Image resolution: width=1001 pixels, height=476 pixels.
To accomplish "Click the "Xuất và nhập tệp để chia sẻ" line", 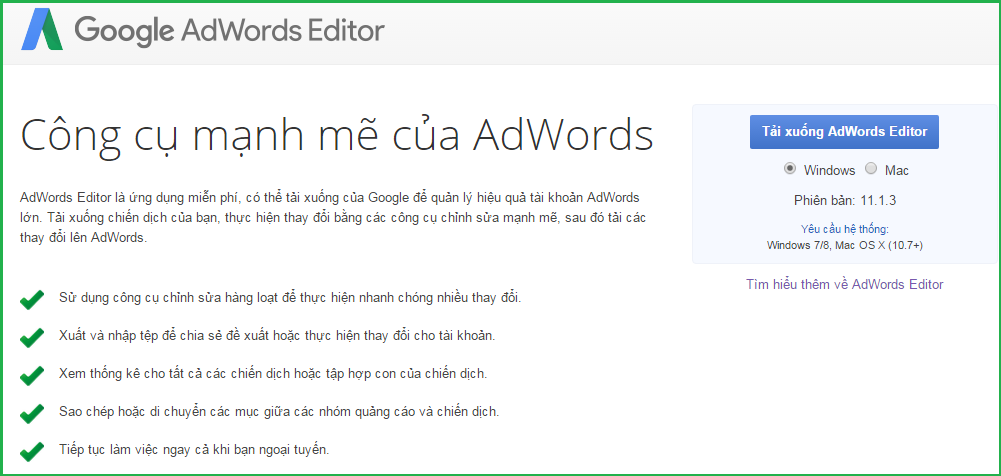I will [x=276, y=336].
